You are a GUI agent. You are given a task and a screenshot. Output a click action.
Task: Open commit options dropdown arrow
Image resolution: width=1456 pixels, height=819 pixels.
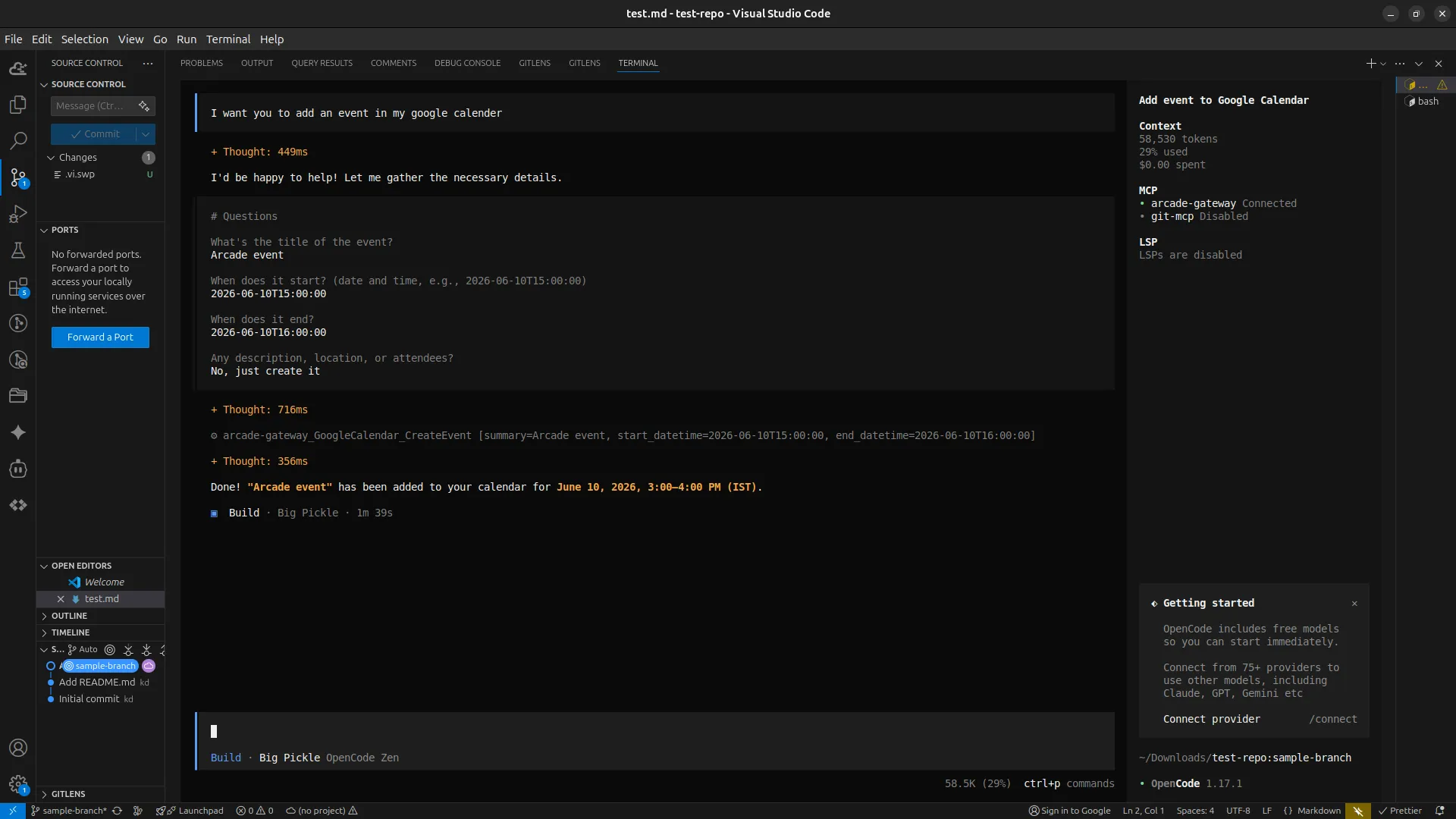(146, 134)
